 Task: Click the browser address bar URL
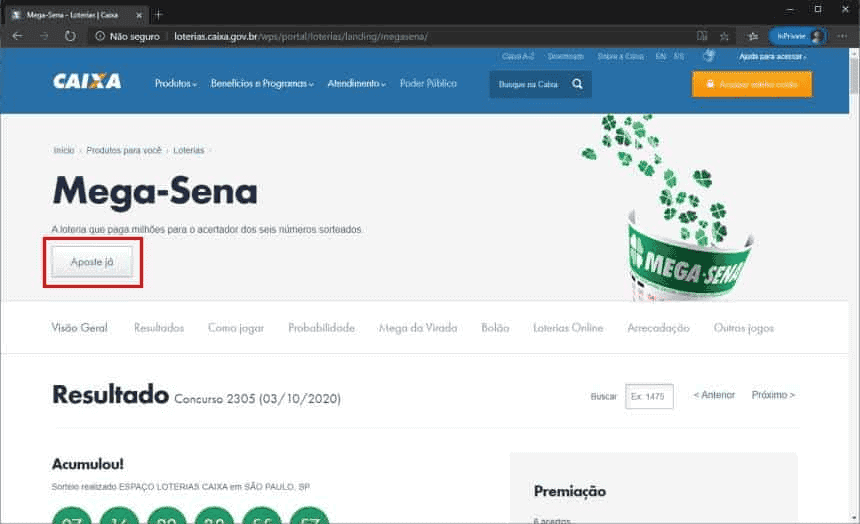click(x=301, y=37)
